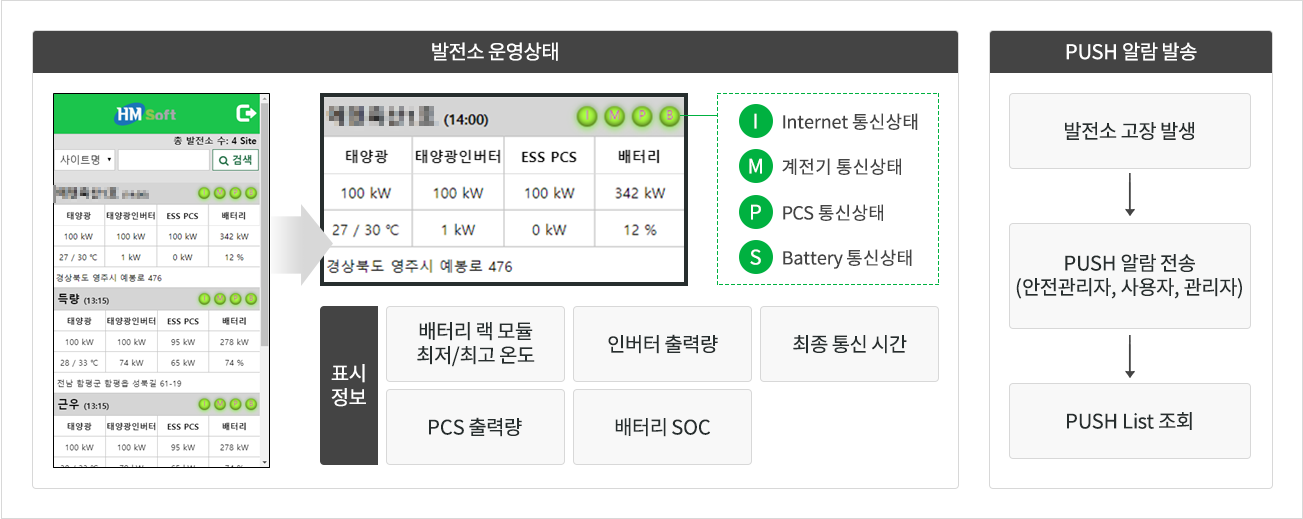Image resolution: width=1303 pixels, height=519 pixels.
Task: Click the green P PCS 통신상태 legend icon
Action: (756, 212)
